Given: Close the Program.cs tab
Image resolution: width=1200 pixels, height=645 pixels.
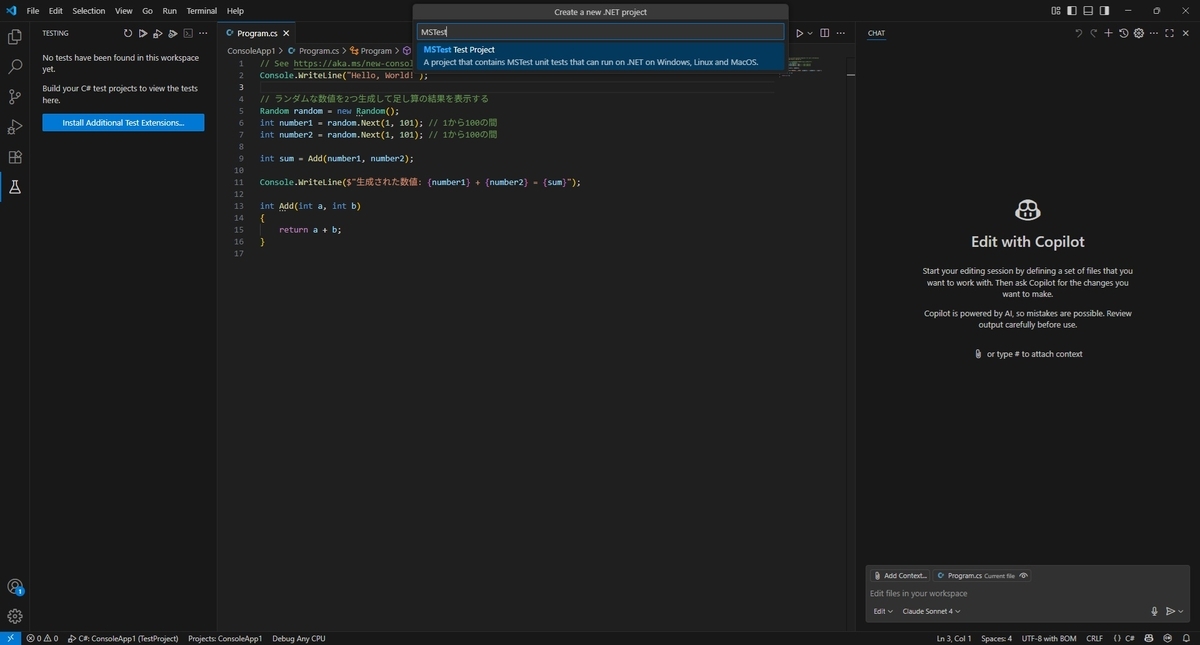Looking at the screenshot, I should click(287, 33).
